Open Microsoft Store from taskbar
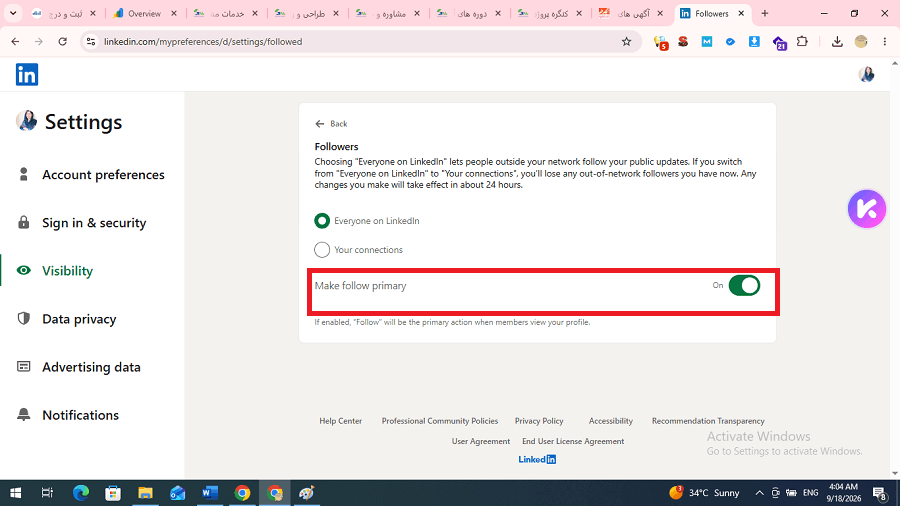 pos(112,493)
